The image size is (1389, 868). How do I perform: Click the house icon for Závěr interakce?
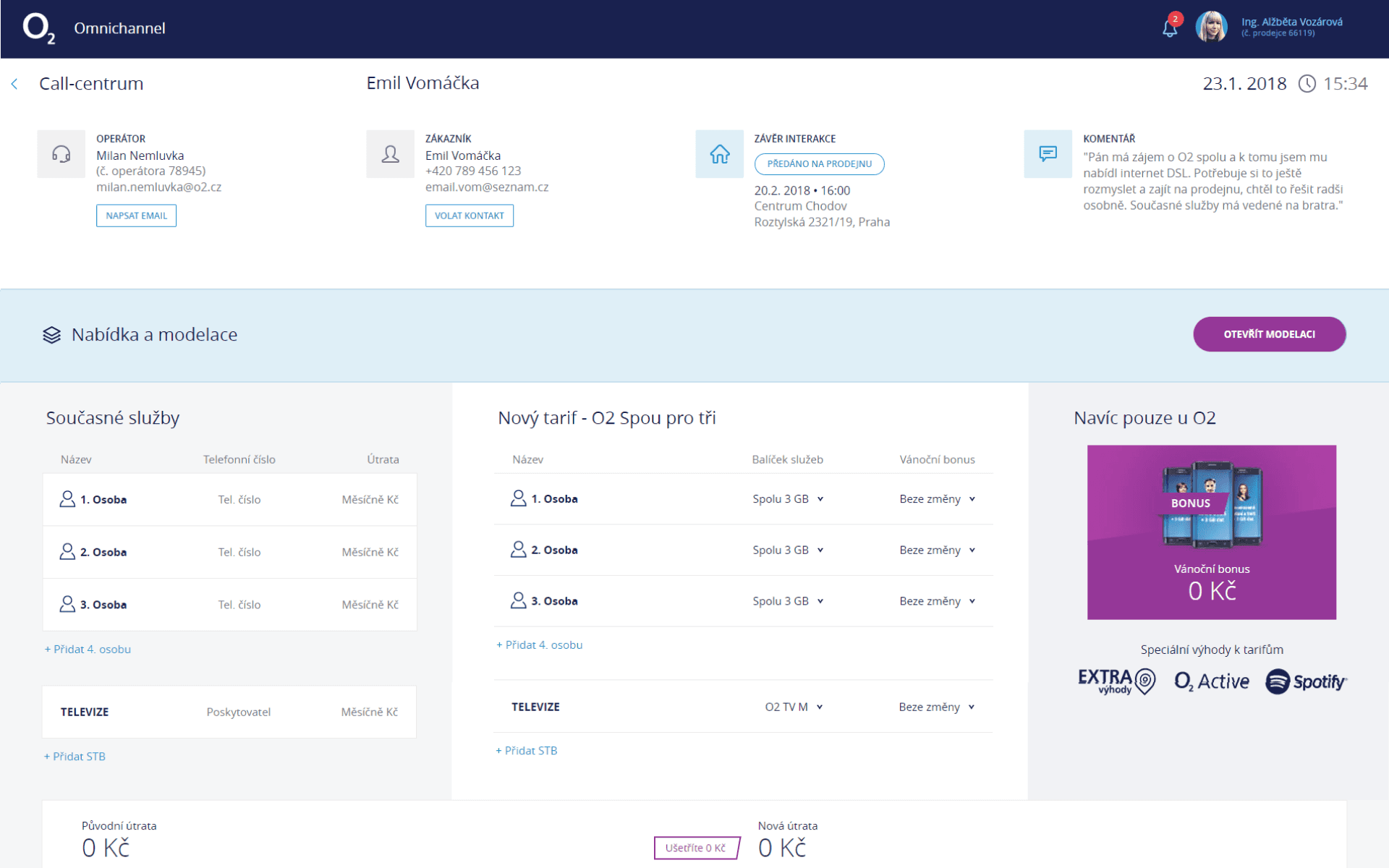click(719, 154)
